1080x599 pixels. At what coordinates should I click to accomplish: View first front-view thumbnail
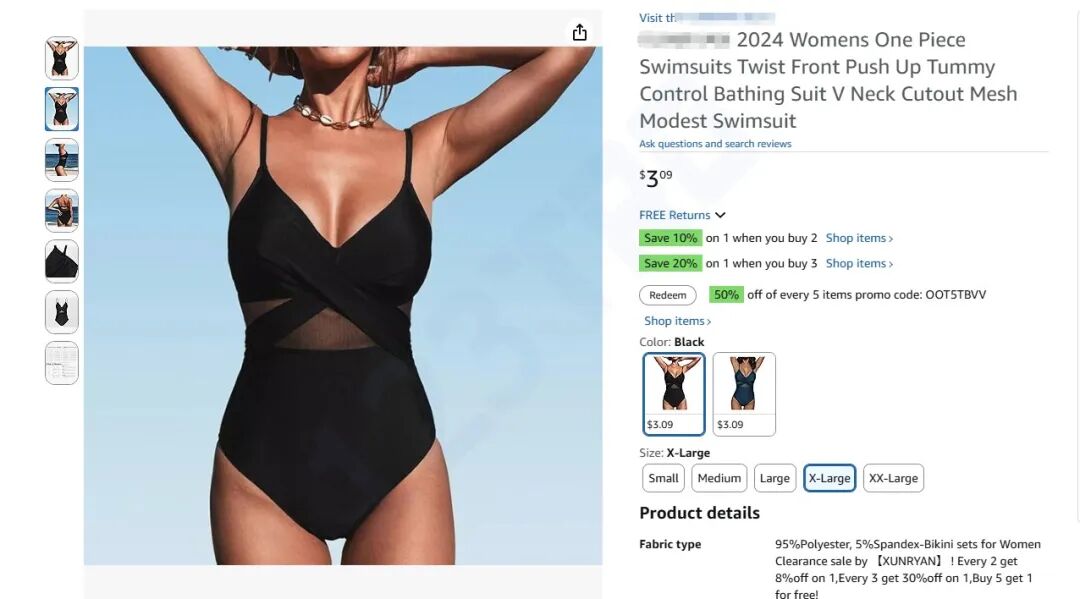coord(62,59)
